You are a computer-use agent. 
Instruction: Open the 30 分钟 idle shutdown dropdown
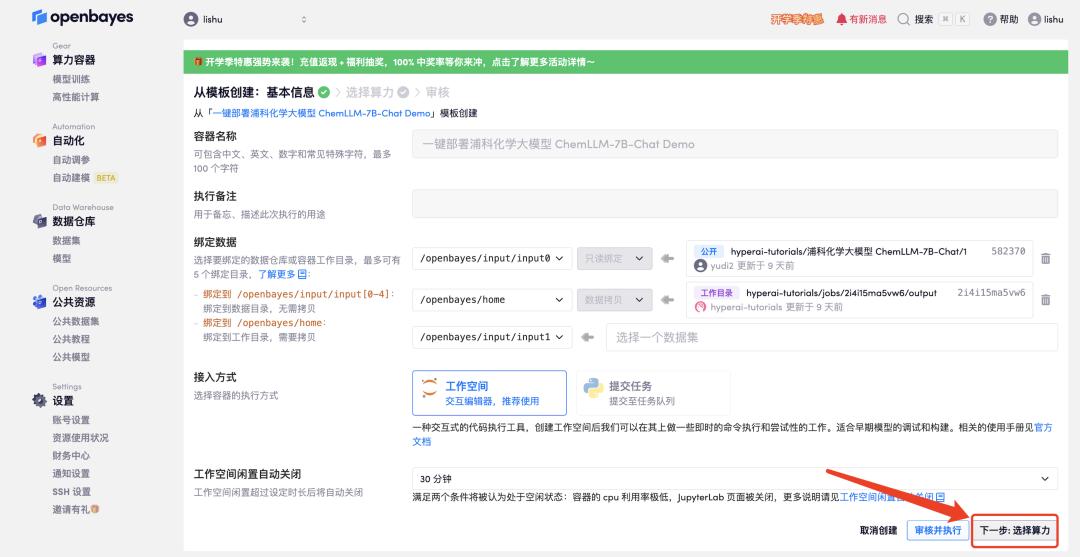pyautogui.click(x=734, y=479)
